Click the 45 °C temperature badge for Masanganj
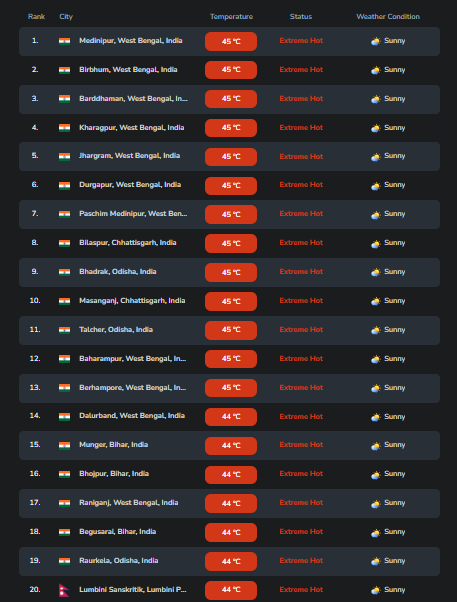The height and width of the screenshot is (602, 457). [x=231, y=301]
